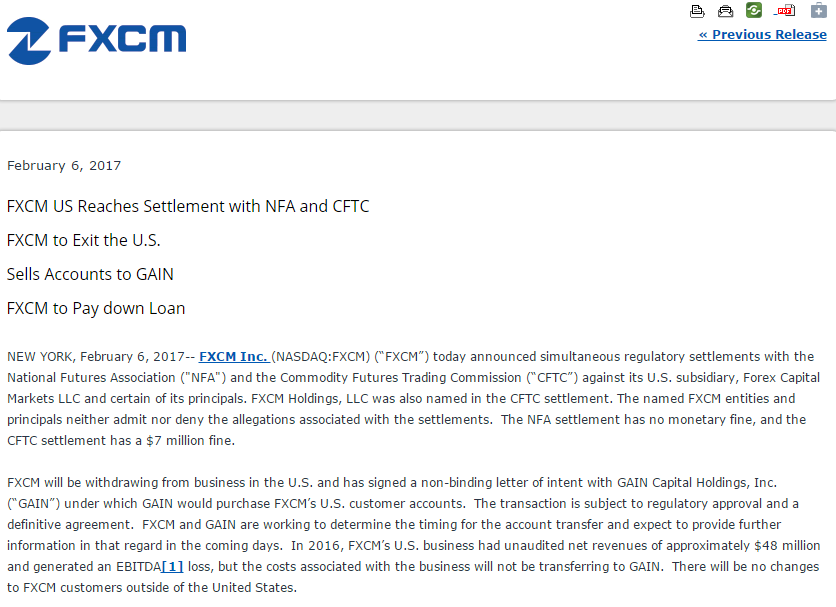Click the '$7 million fine' text
The width and height of the screenshot is (836, 607).
pyautogui.click(x=188, y=440)
